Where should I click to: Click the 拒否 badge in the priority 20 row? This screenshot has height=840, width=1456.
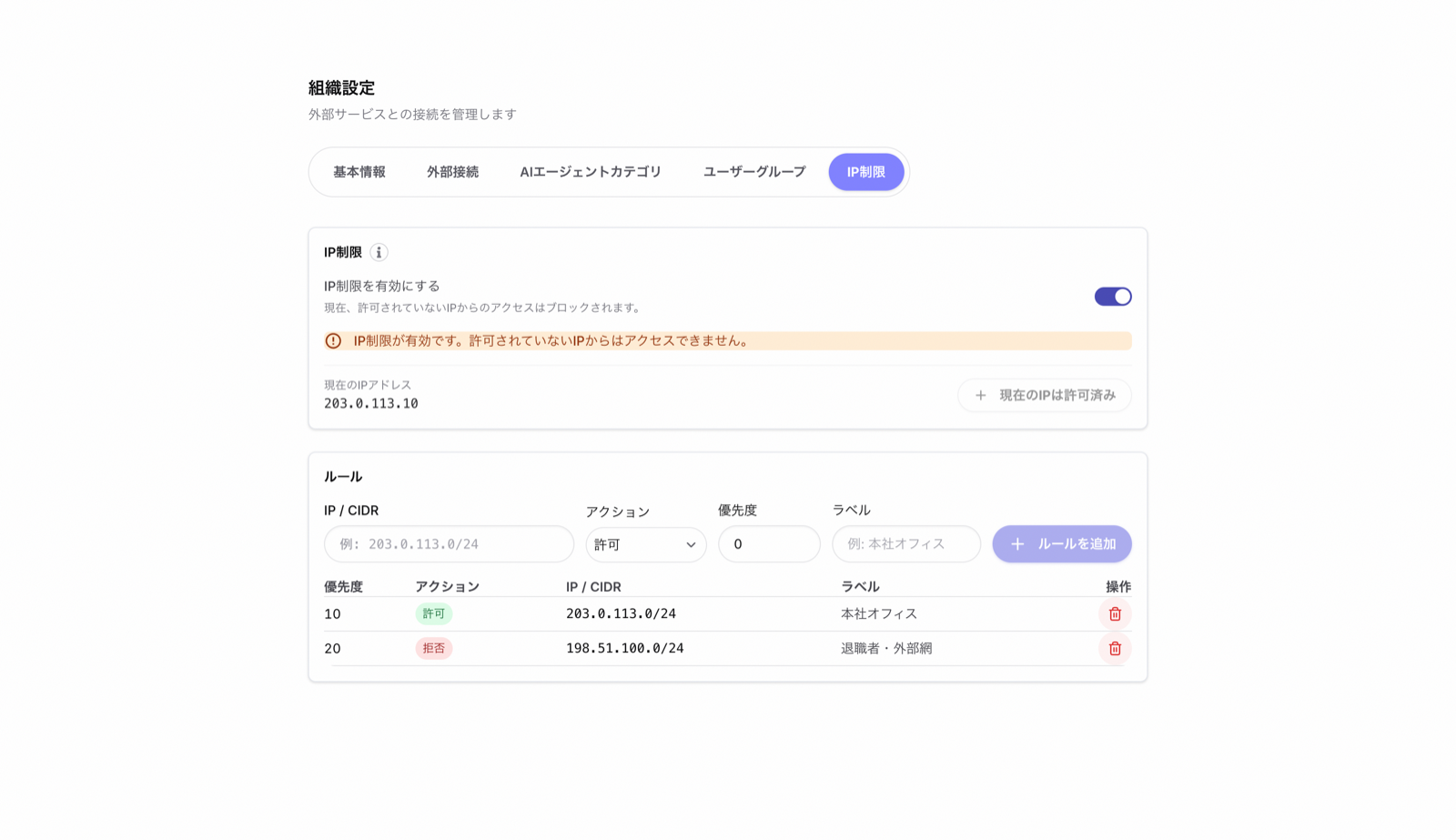point(434,648)
